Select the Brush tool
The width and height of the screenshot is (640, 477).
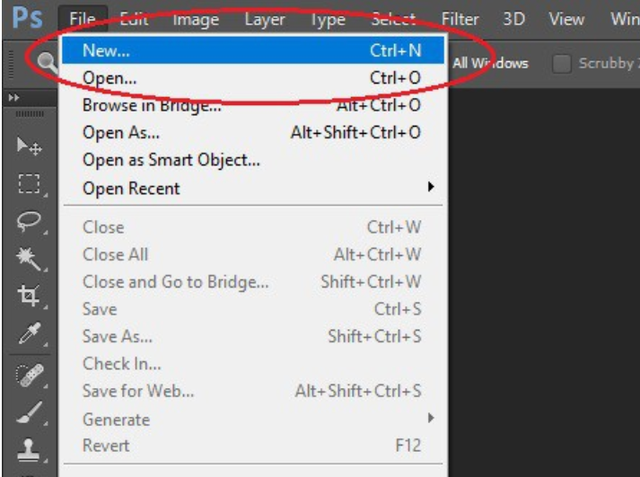tap(29, 413)
